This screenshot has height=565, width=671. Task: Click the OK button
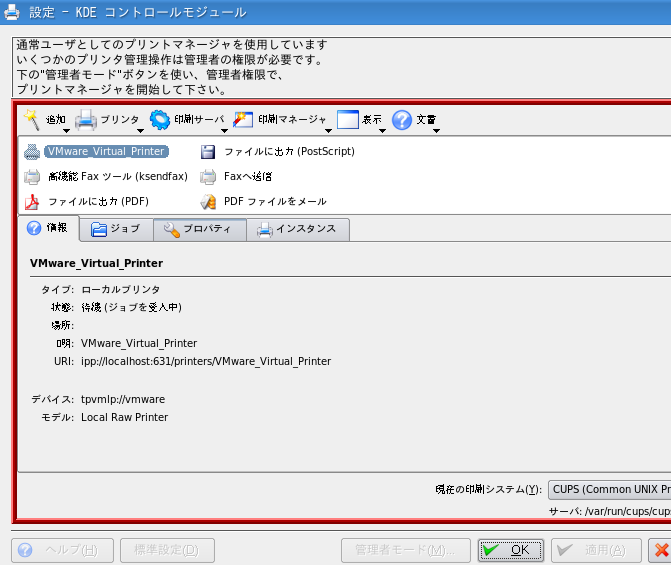tap(511, 550)
